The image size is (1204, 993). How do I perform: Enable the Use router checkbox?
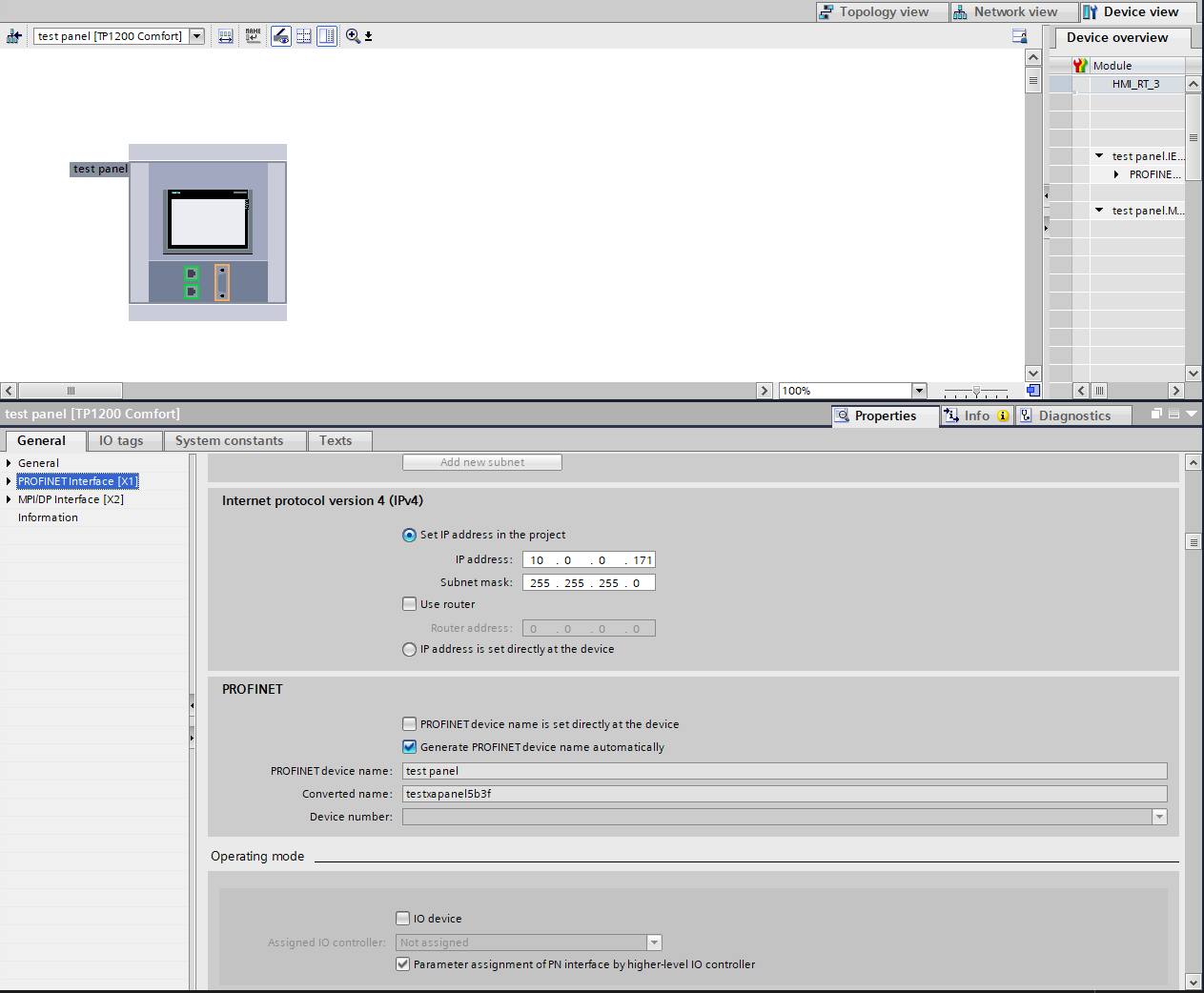(x=410, y=604)
